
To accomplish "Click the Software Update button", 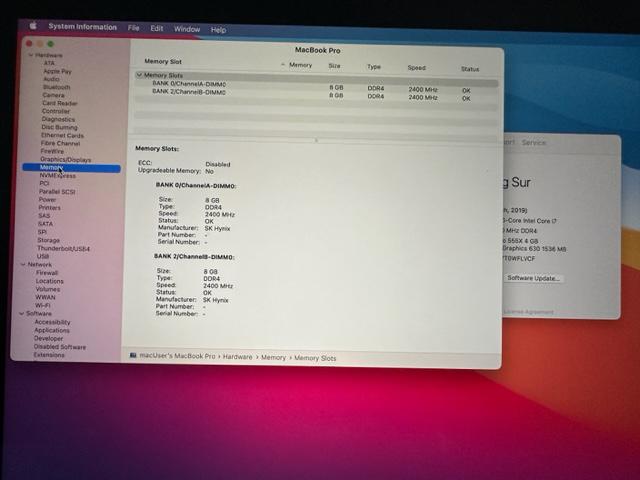I will [533, 278].
